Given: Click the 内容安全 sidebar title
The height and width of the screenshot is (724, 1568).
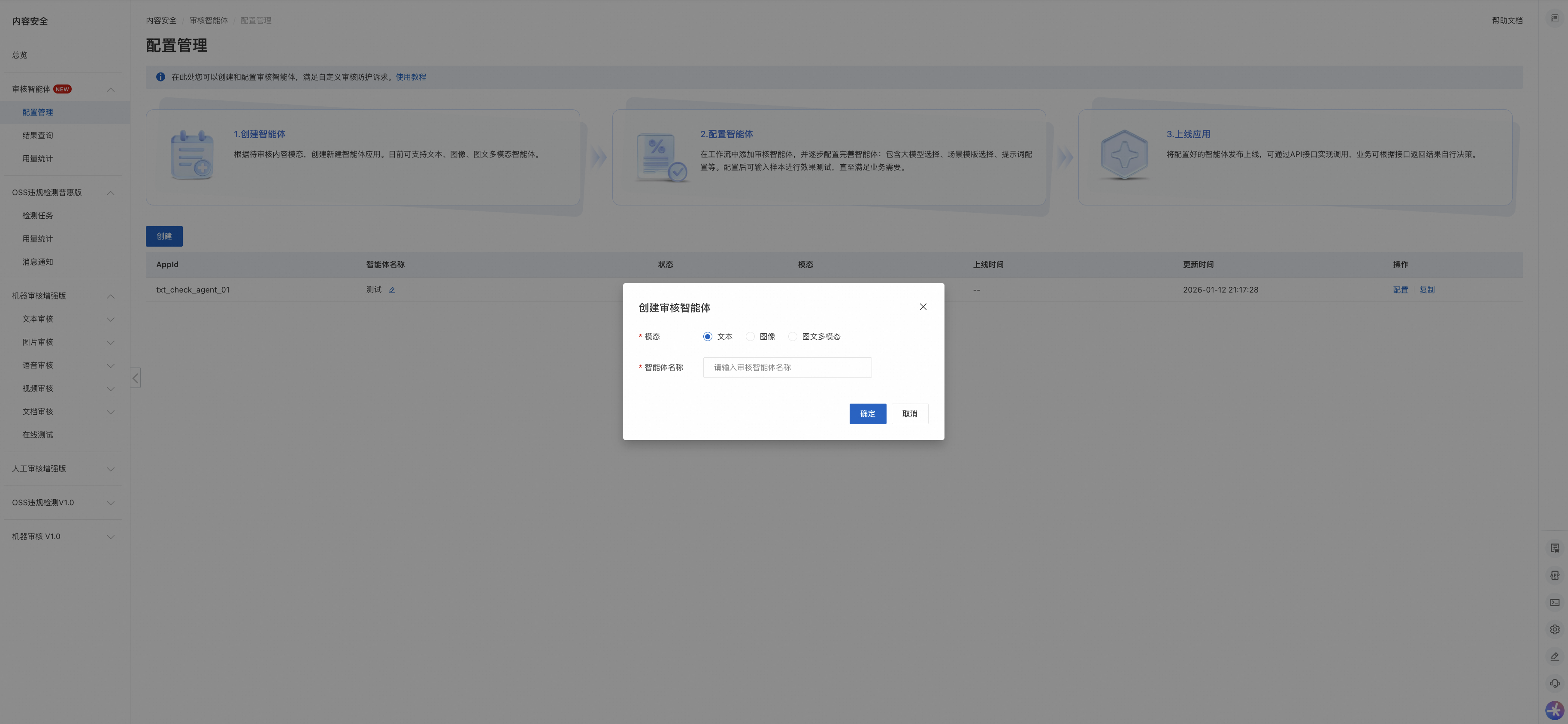Looking at the screenshot, I should pos(30,21).
